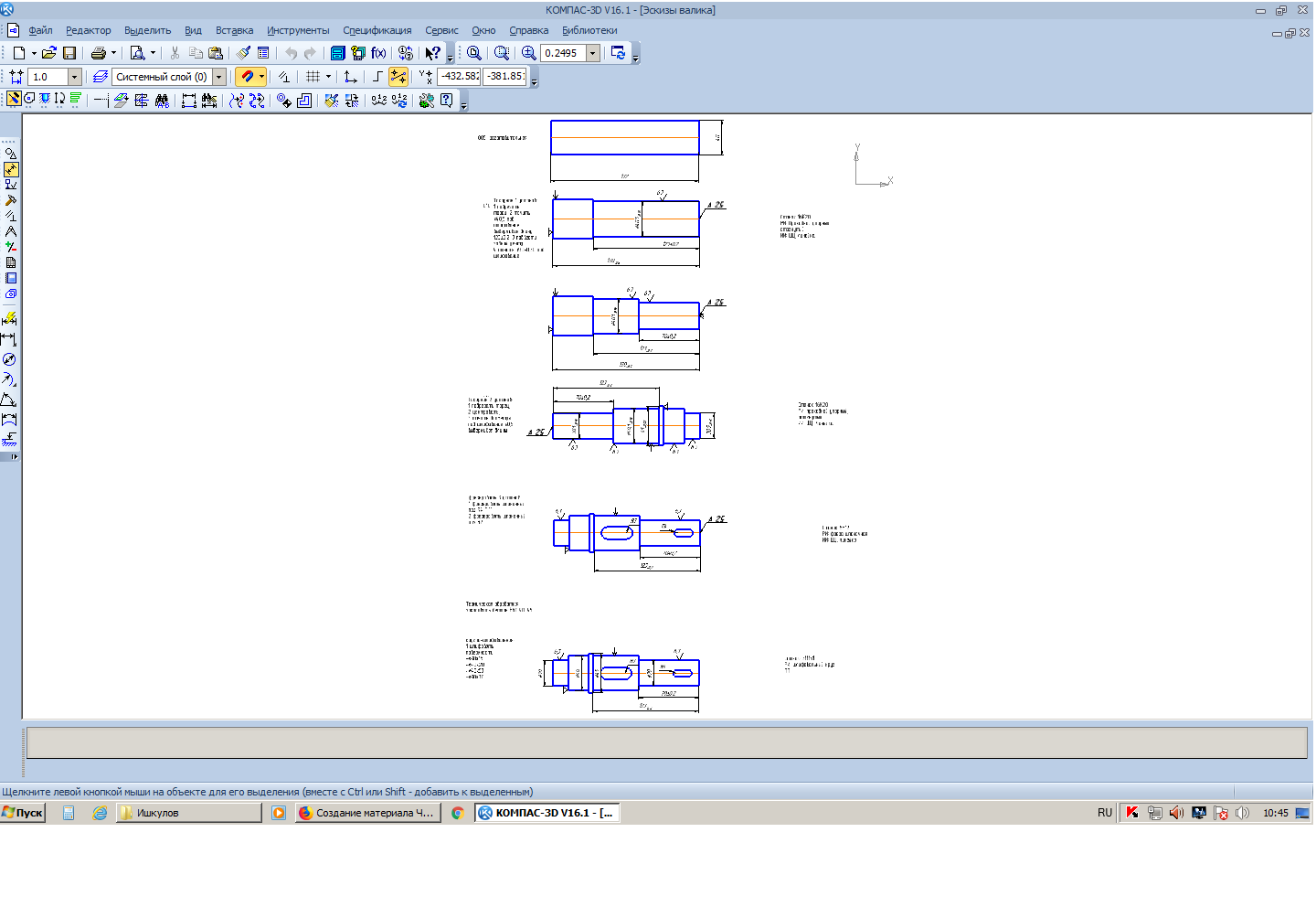Select the Geometry tools panel icon
Viewport: 1316px width, 907px height.
[11, 154]
